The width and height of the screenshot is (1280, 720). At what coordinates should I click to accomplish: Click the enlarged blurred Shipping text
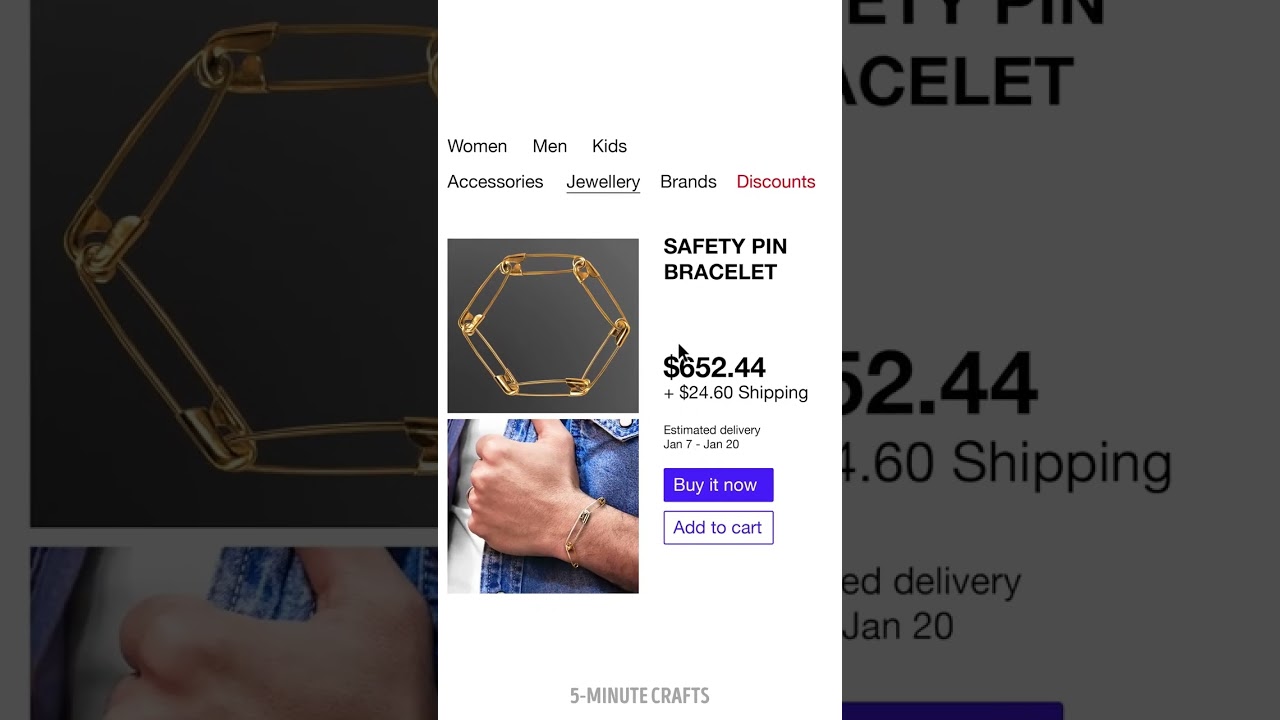click(1008, 464)
